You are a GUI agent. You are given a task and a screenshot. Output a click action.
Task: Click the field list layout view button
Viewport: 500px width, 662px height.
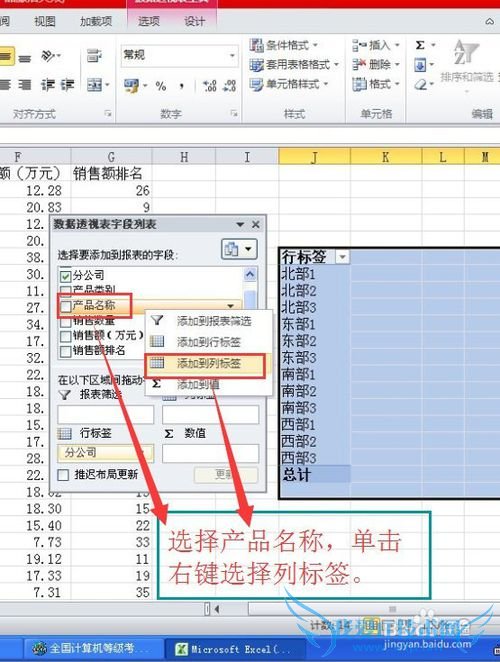coord(239,249)
